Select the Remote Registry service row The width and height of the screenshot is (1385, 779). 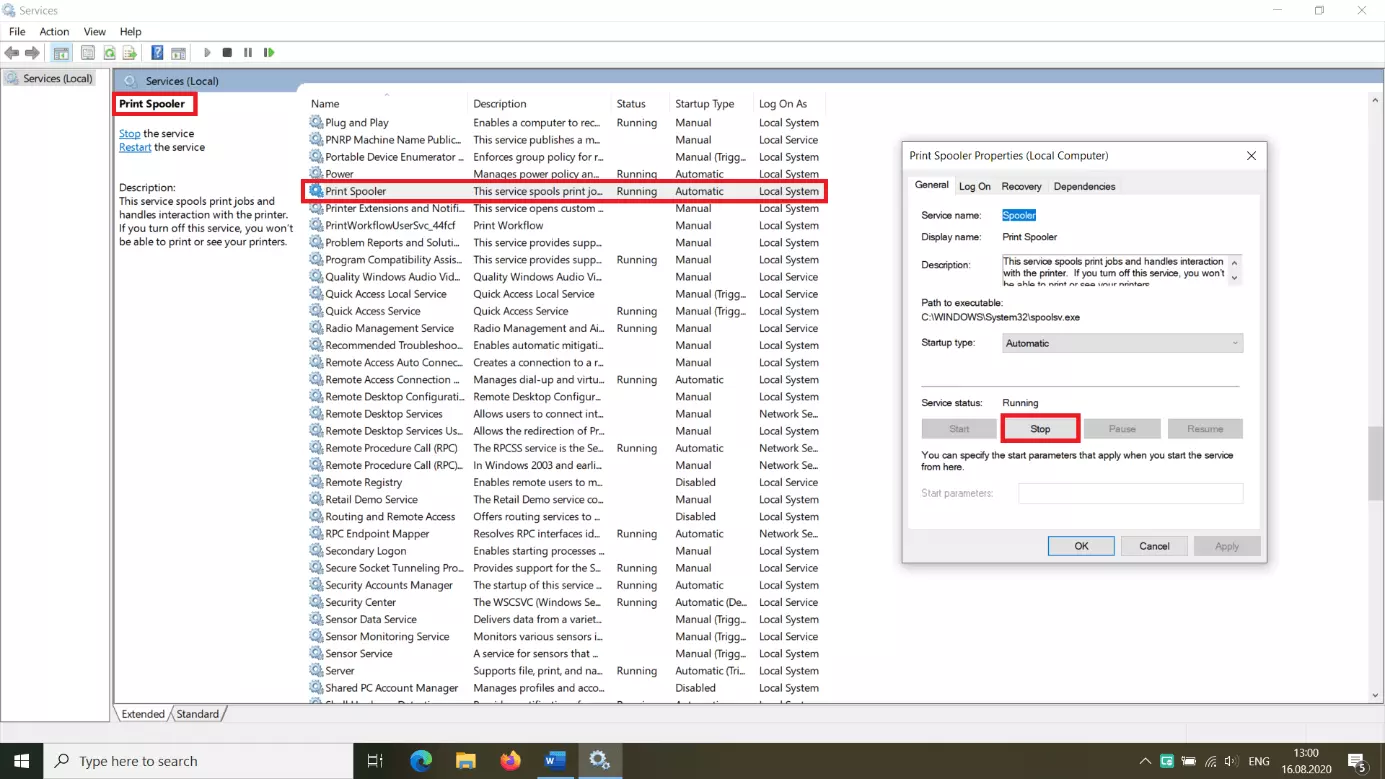pyautogui.click(x=363, y=483)
